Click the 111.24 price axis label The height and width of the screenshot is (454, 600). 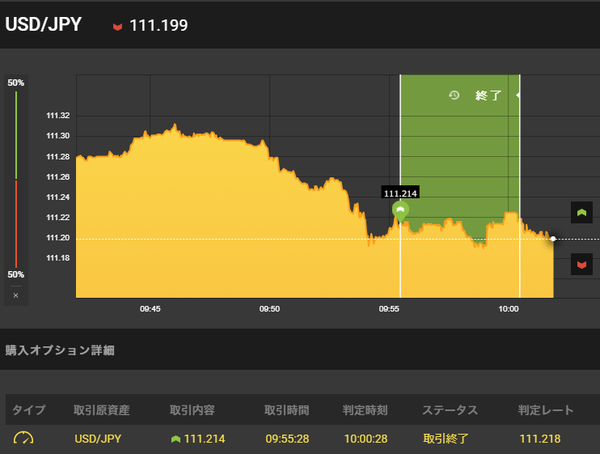58,197
